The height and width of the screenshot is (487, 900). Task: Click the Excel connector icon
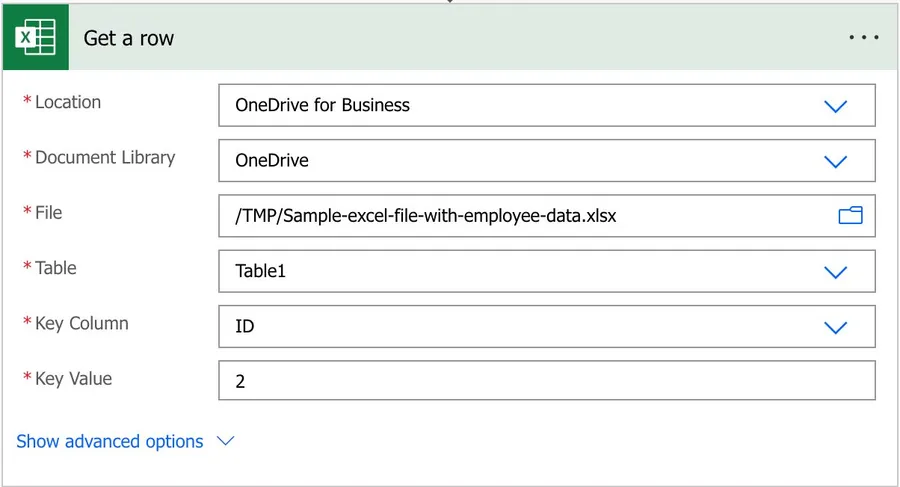click(35, 38)
